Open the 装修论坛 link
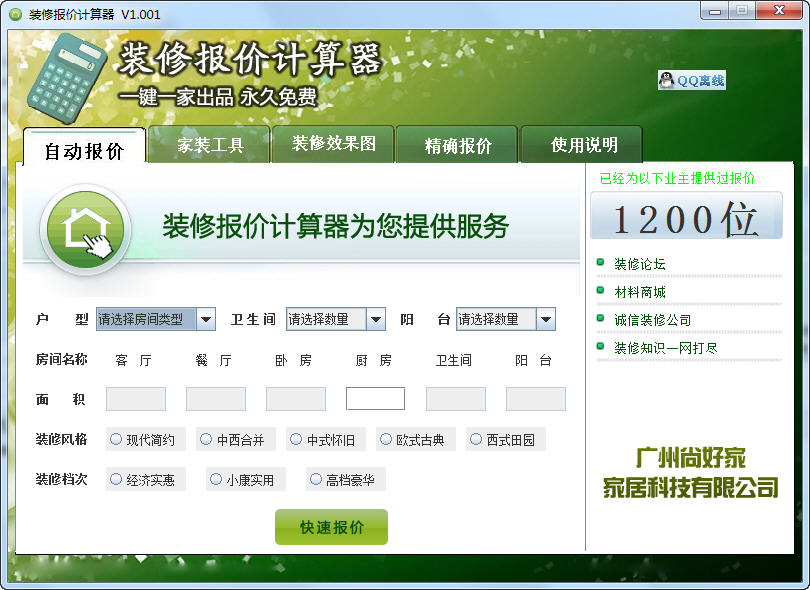The image size is (810, 590). click(x=639, y=264)
